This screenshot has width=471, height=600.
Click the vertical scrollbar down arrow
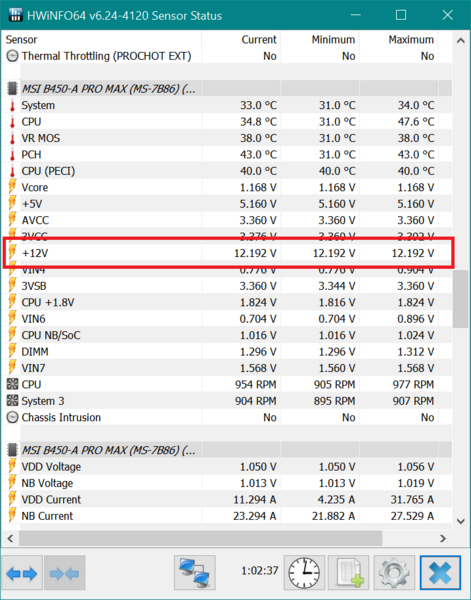tap(461, 521)
